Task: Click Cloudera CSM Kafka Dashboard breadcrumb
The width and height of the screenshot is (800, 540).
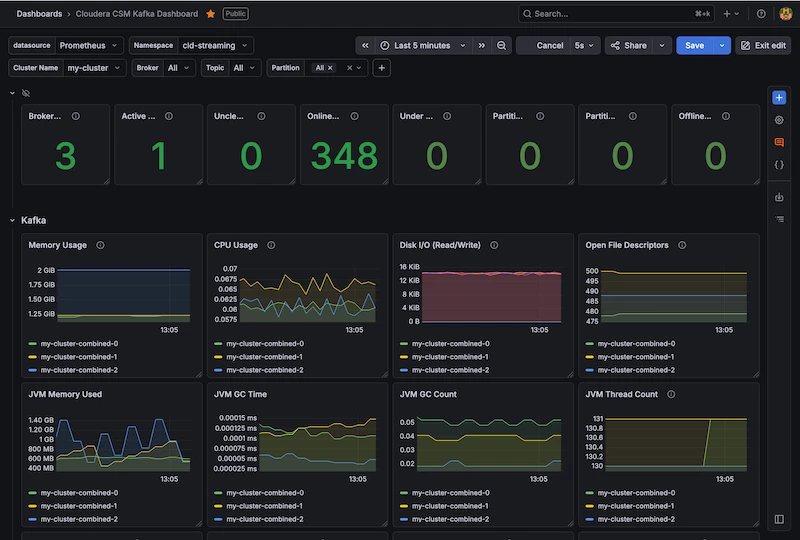Action: (x=137, y=14)
